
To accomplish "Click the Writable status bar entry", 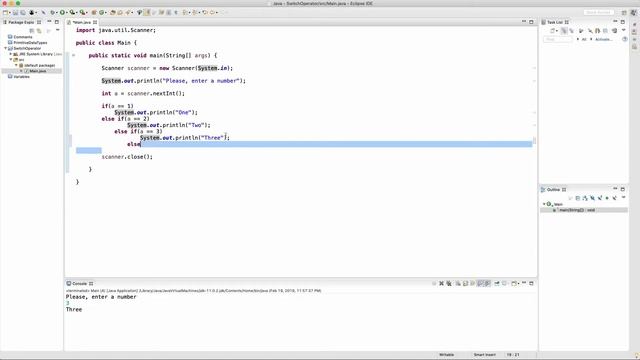I will pos(446,355).
